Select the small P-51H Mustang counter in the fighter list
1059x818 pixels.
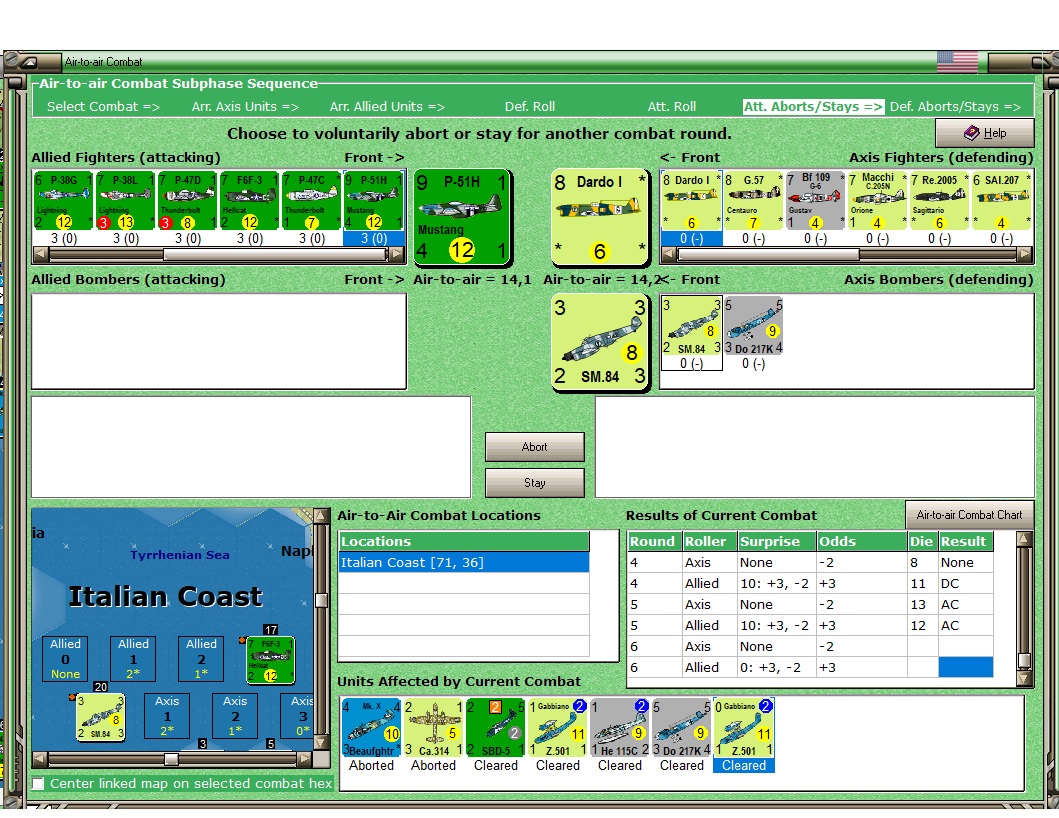[374, 201]
